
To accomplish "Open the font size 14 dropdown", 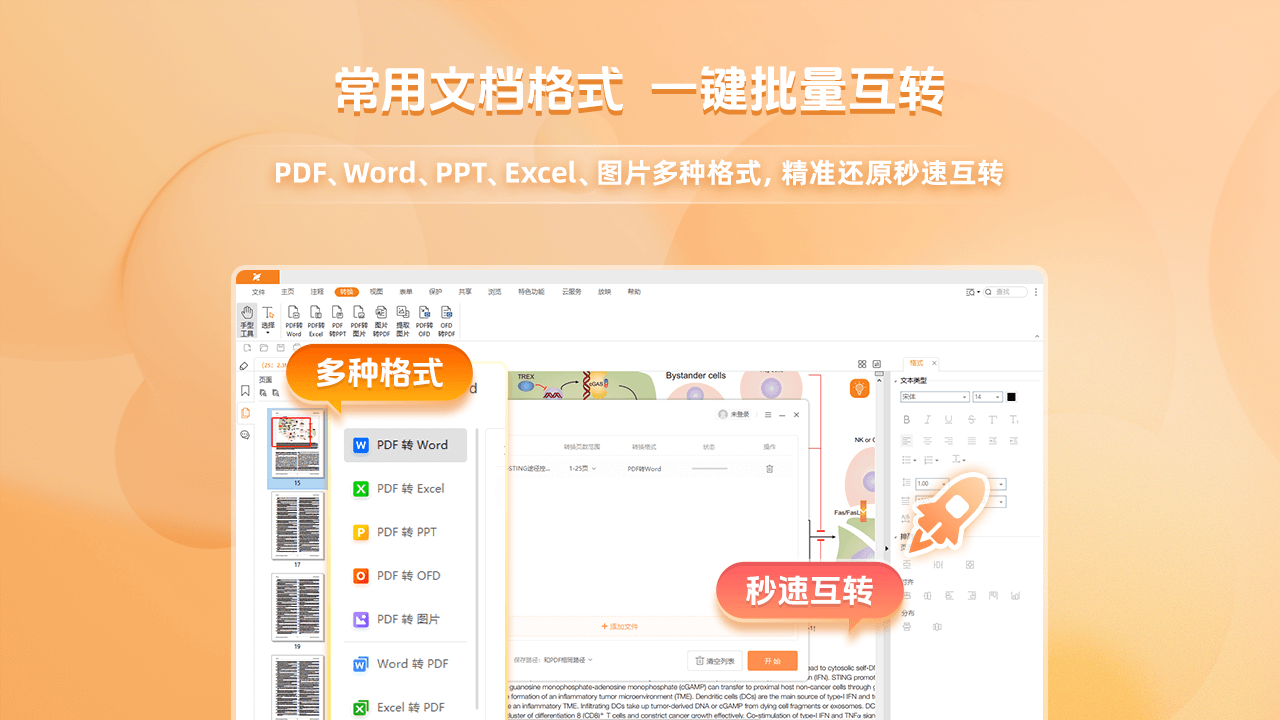I will (x=987, y=397).
